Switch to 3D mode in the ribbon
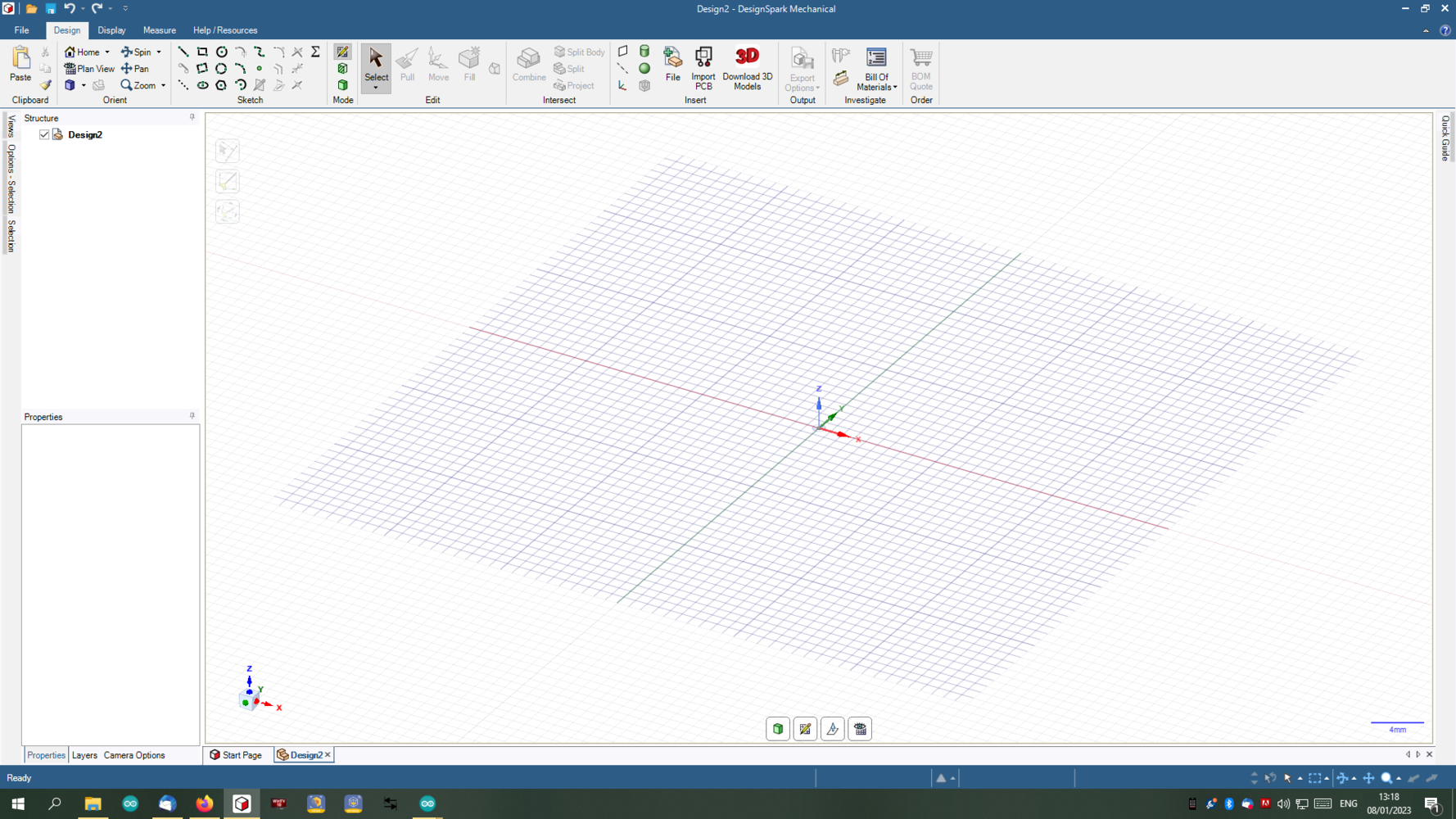This screenshot has height=819, width=1456. pos(342,85)
